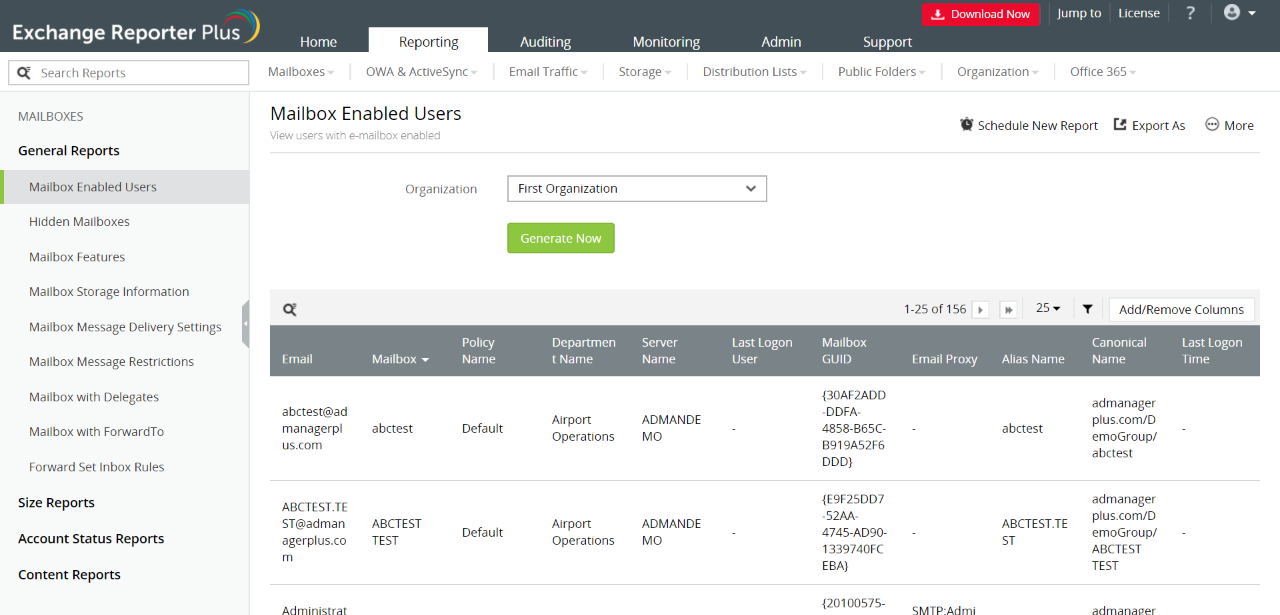Open the More options menu
The image size is (1280, 615).
1229,125
